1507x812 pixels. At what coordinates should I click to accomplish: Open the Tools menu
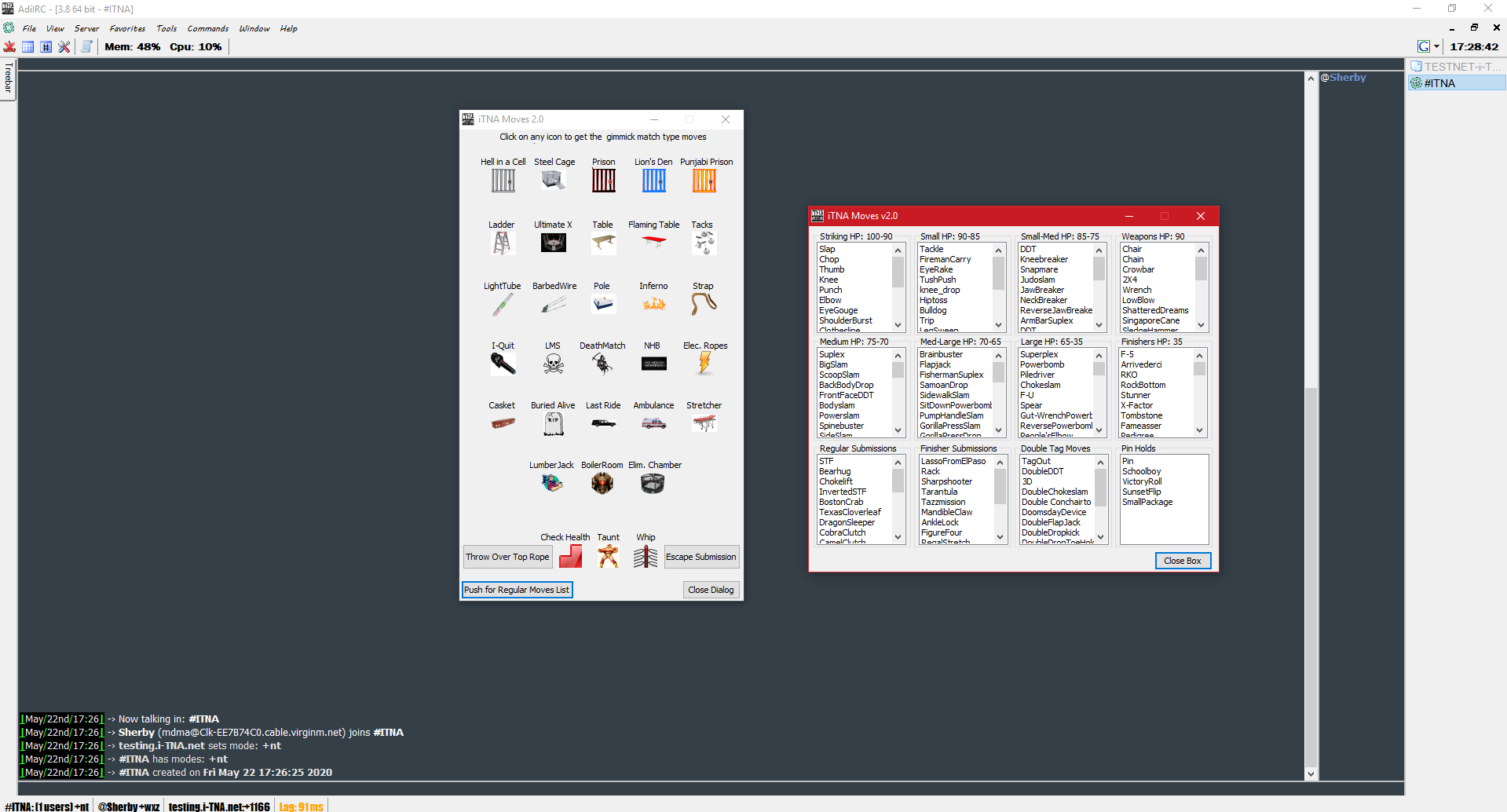pos(166,28)
